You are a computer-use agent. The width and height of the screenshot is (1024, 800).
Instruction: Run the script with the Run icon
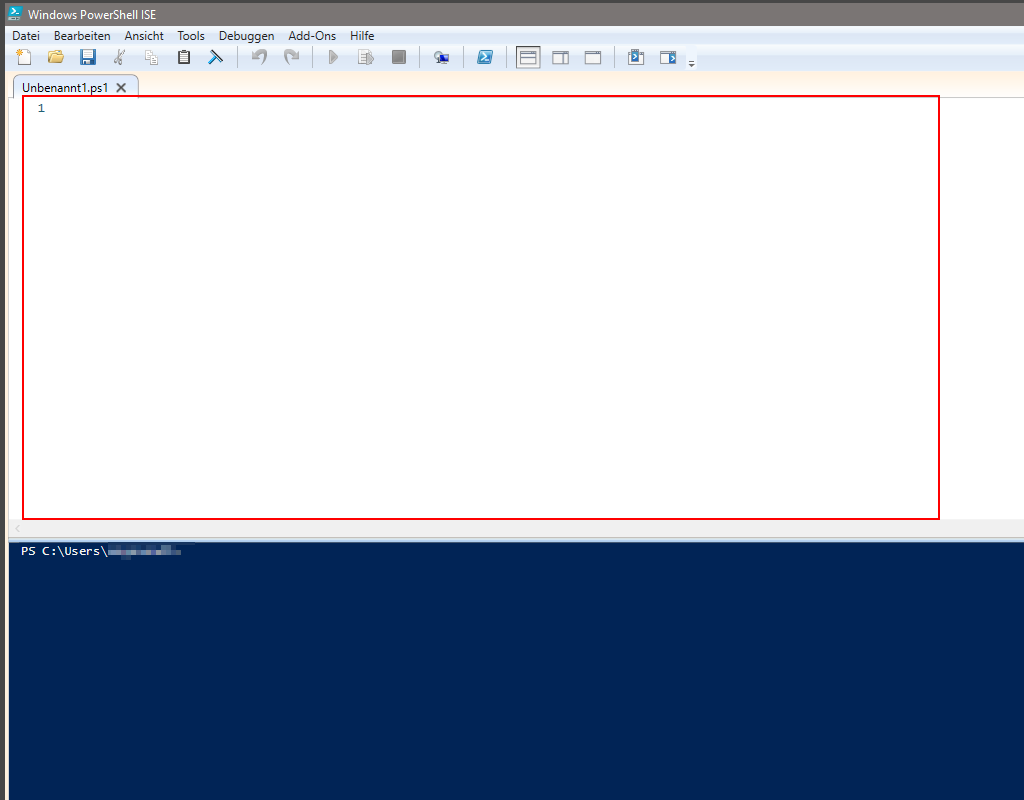click(333, 57)
